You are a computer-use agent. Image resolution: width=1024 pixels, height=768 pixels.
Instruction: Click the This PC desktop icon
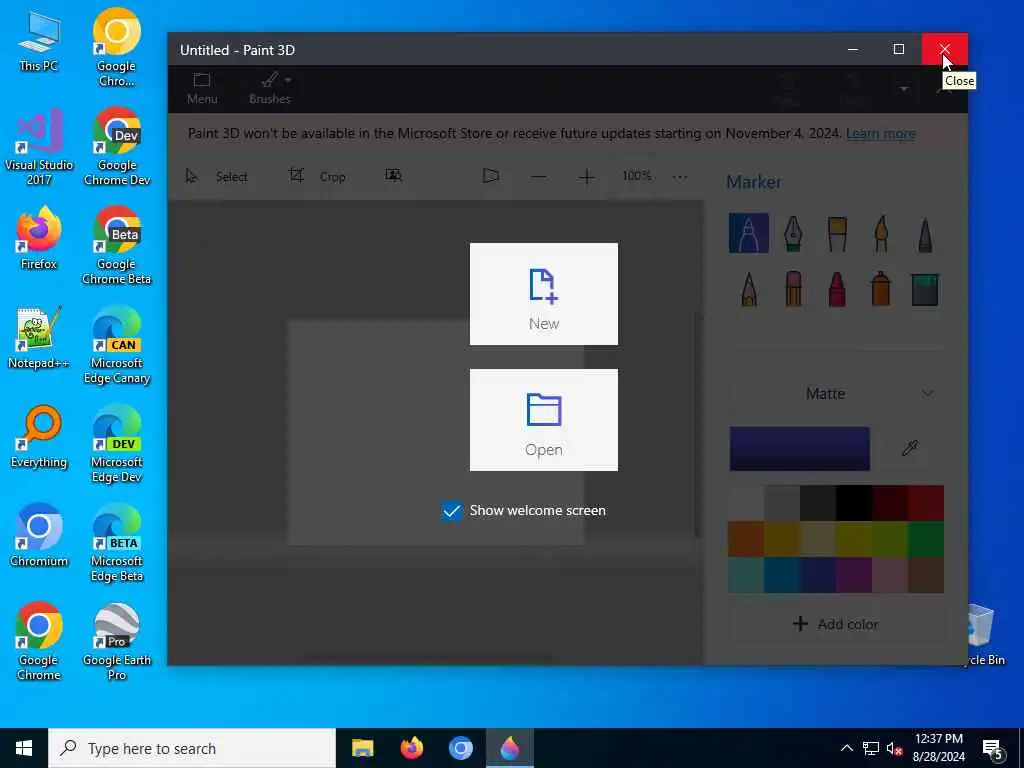coord(39,41)
